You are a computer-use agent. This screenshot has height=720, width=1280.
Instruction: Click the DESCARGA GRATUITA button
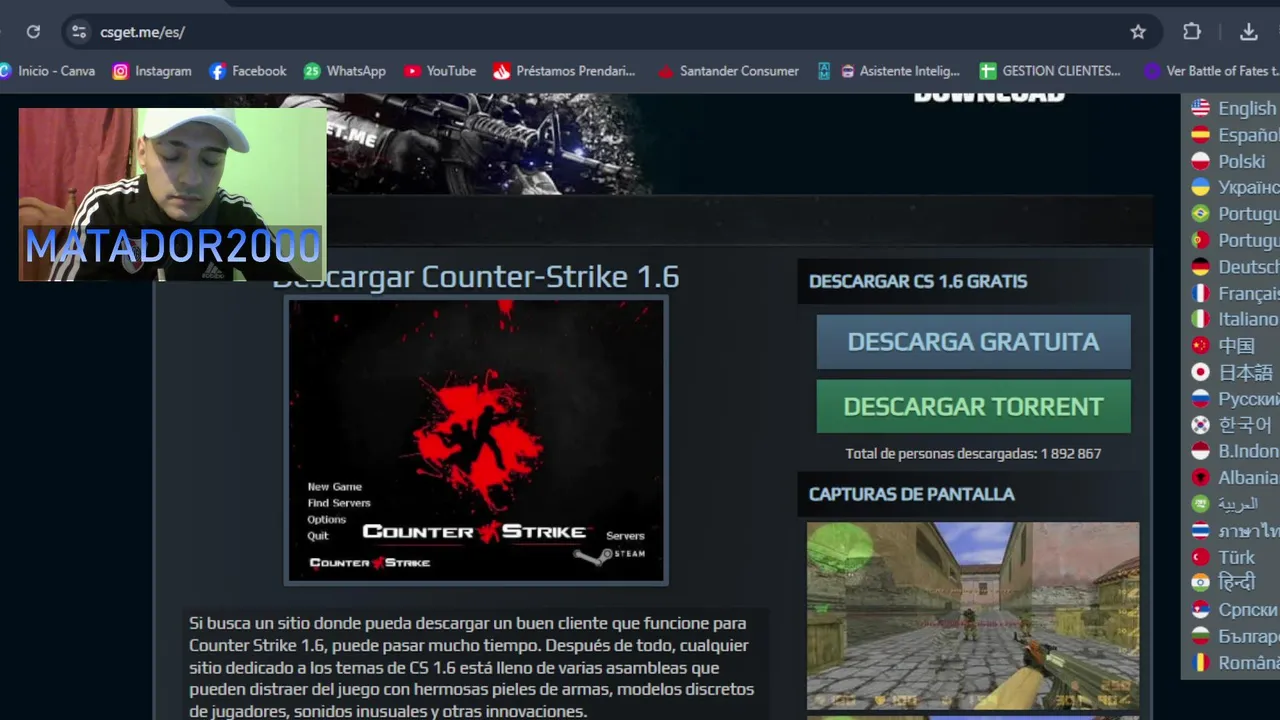click(x=973, y=342)
